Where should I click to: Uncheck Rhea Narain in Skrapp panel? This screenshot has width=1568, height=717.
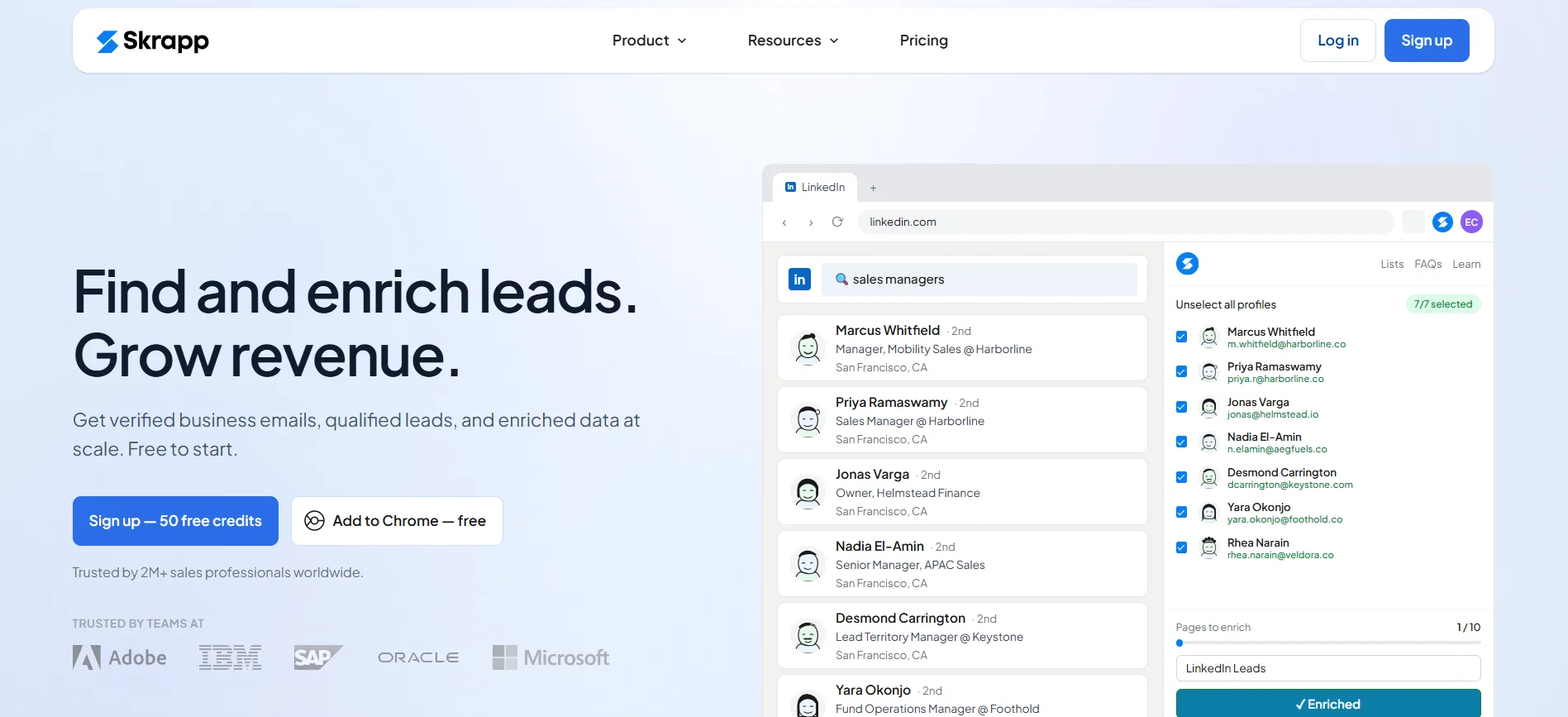1181,547
